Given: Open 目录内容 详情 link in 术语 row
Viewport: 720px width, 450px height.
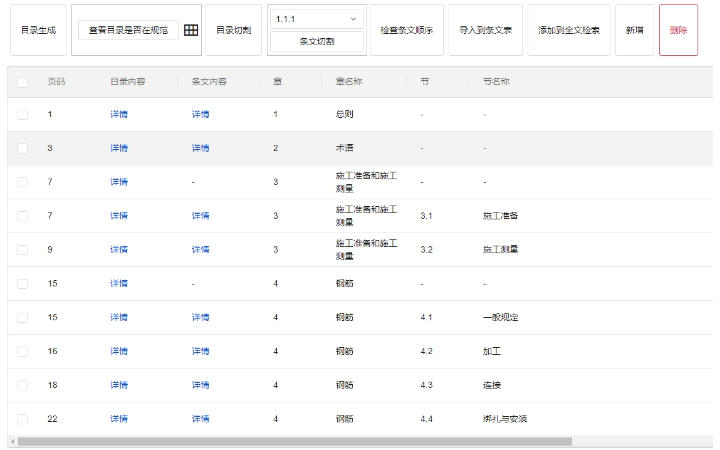Looking at the screenshot, I should (119, 148).
